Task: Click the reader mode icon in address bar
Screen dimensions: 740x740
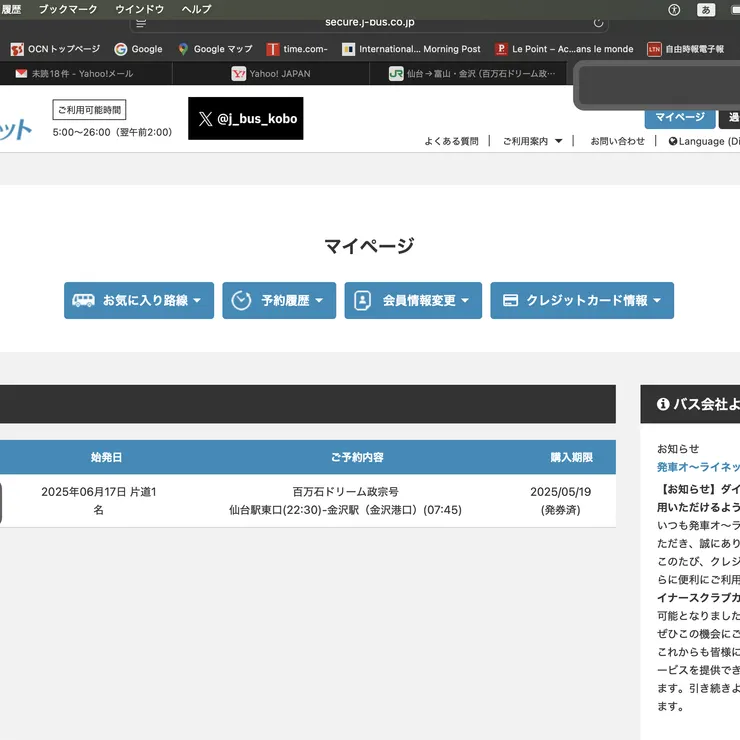Action: click(x=140, y=22)
